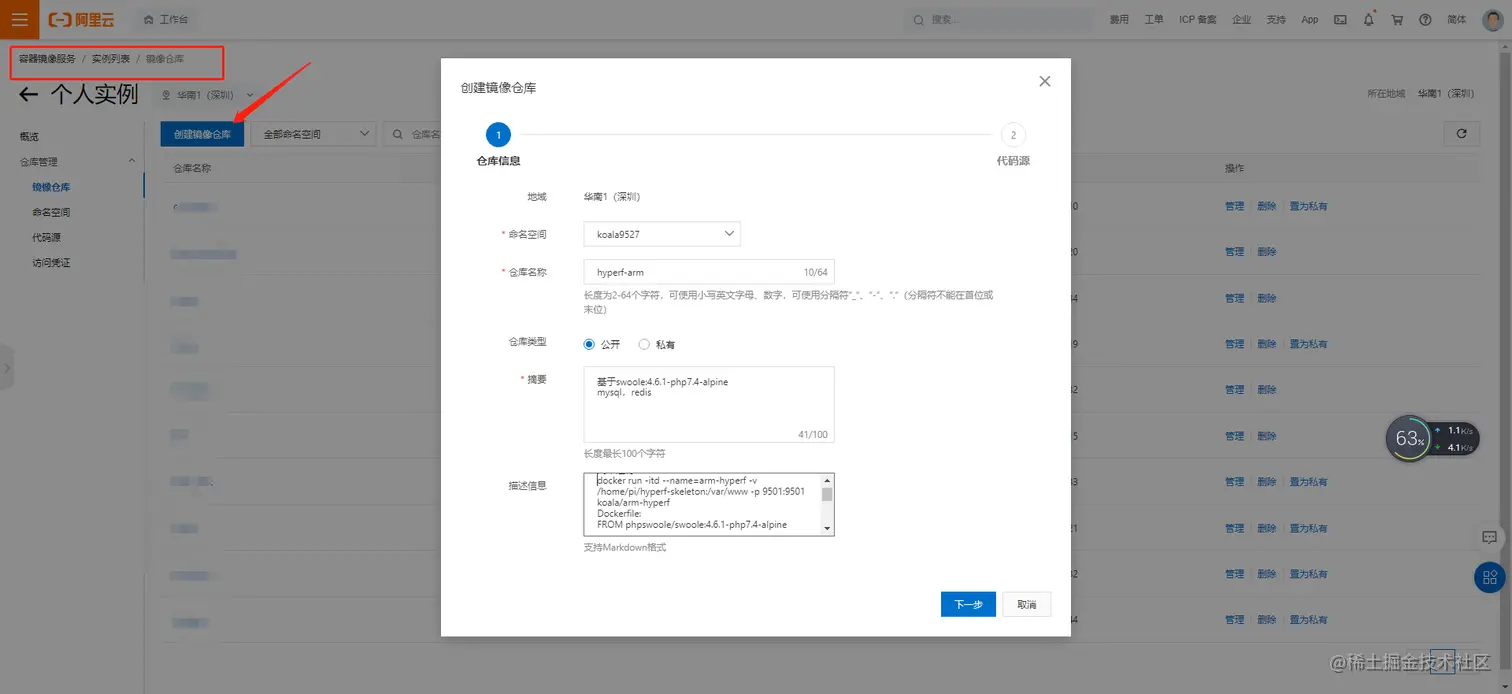1512x694 pixels.
Task: Collapse the 仓库管理 sidebar group
Action: [x=131, y=161]
